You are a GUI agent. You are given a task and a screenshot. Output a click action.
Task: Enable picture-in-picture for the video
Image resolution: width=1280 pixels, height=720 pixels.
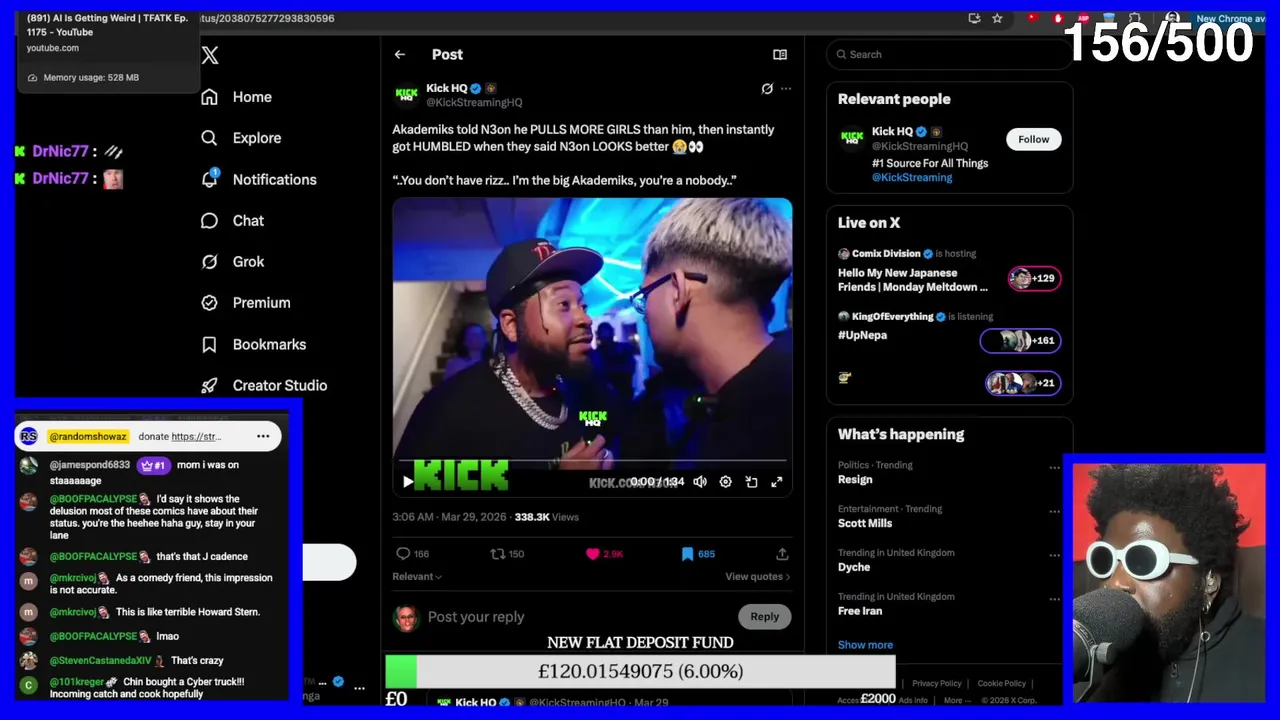click(x=751, y=482)
